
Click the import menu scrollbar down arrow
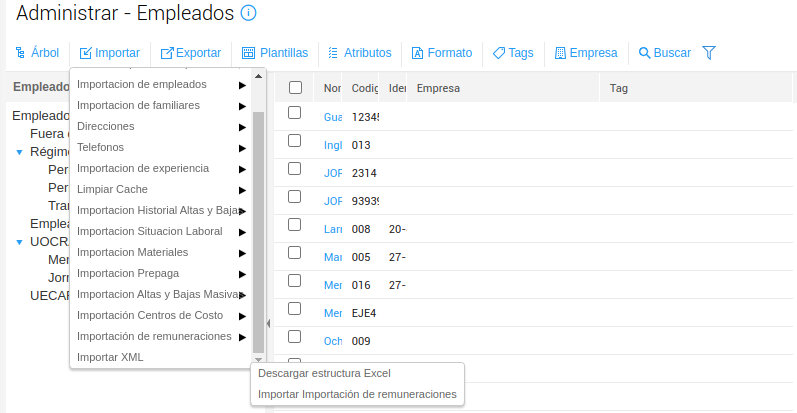point(258,360)
